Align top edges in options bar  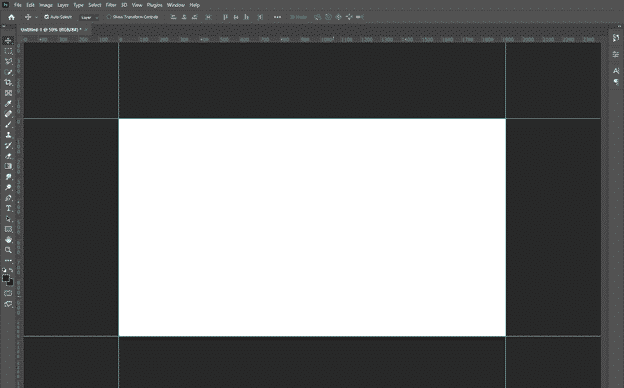click(225, 17)
